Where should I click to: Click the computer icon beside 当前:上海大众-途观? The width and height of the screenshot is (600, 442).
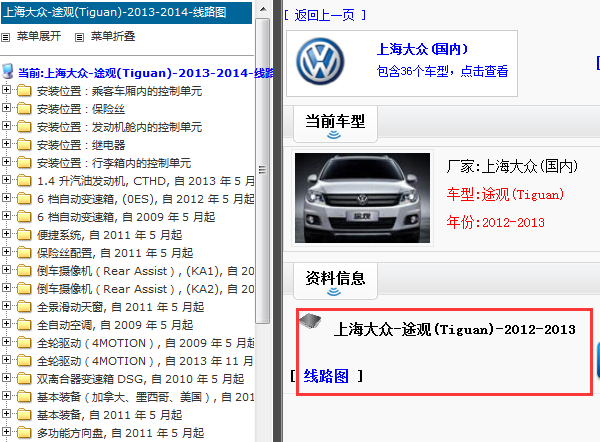click(8, 71)
